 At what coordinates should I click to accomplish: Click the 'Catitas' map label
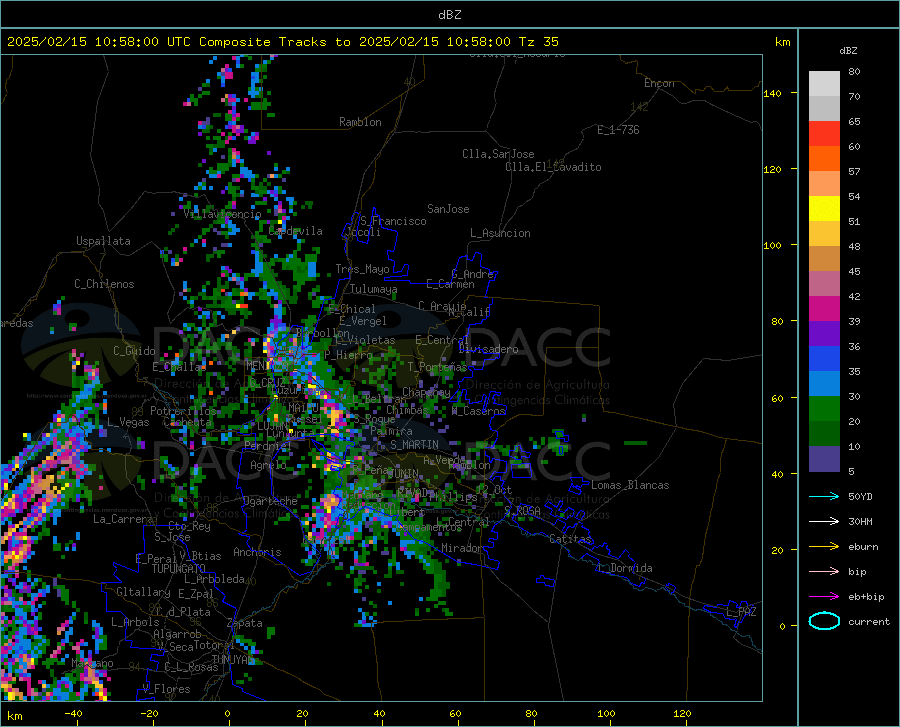click(570, 539)
